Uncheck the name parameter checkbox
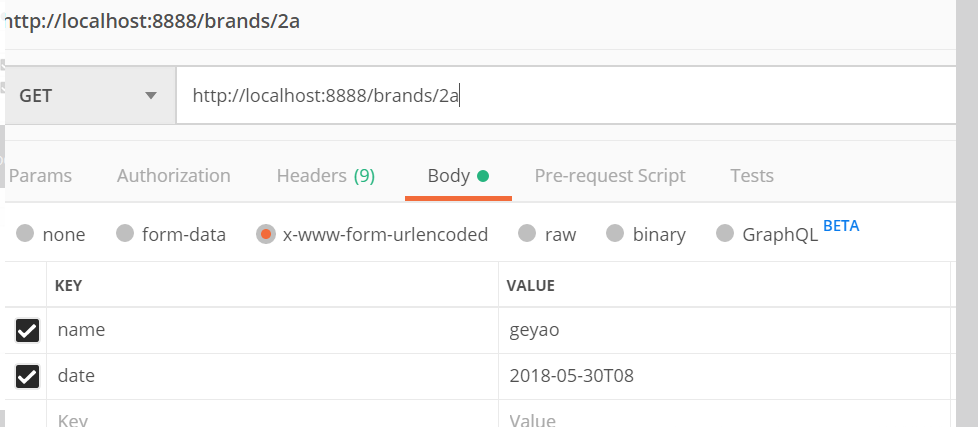Viewport: 978px width, 427px height. 27,330
